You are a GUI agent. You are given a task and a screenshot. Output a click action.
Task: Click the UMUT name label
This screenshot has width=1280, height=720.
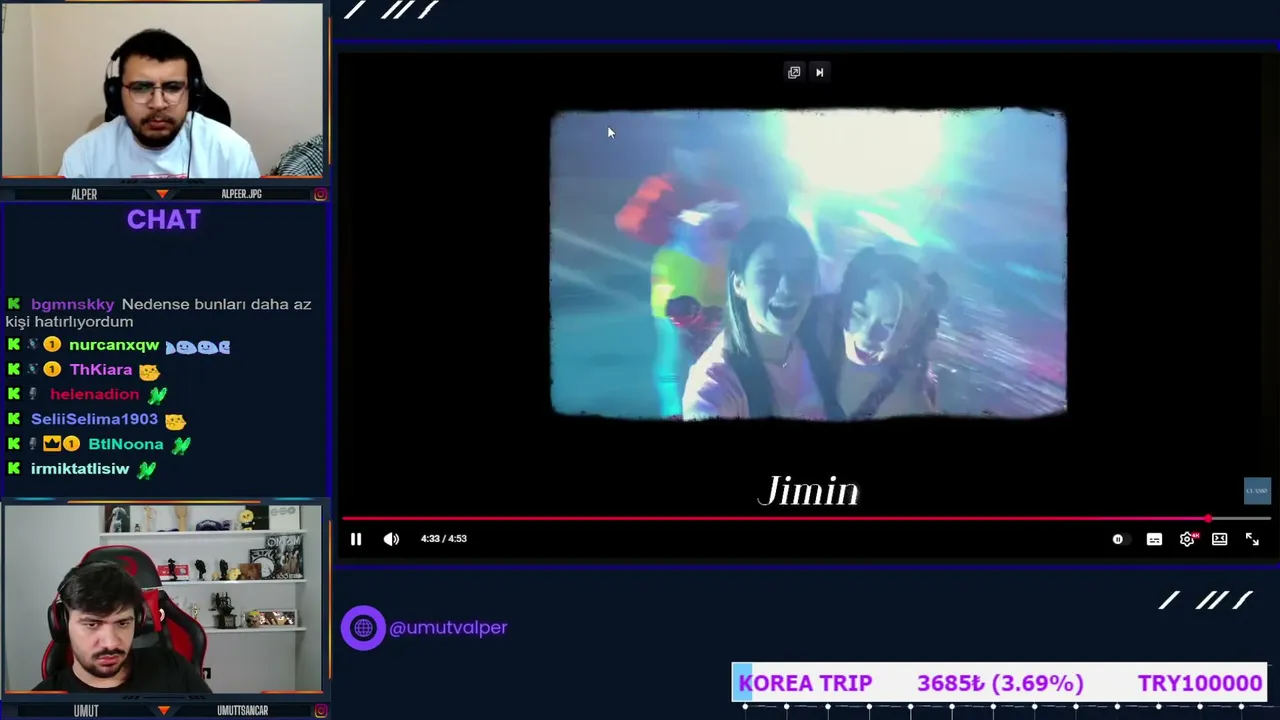click(x=86, y=711)
